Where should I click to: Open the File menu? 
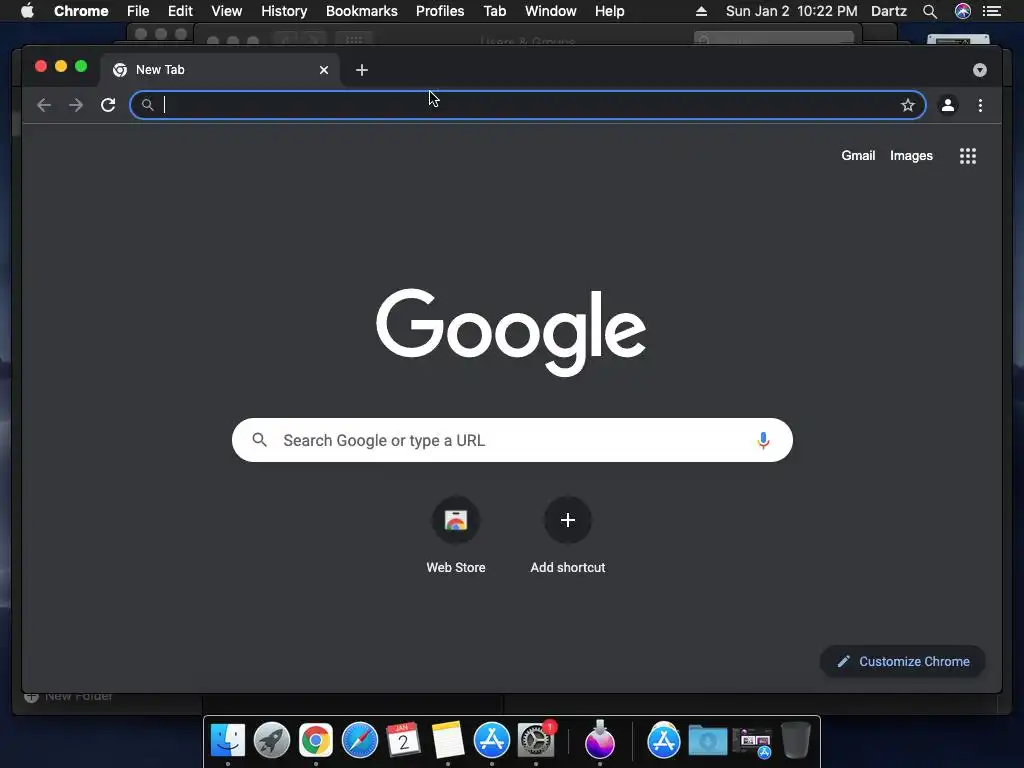point(138,11)
